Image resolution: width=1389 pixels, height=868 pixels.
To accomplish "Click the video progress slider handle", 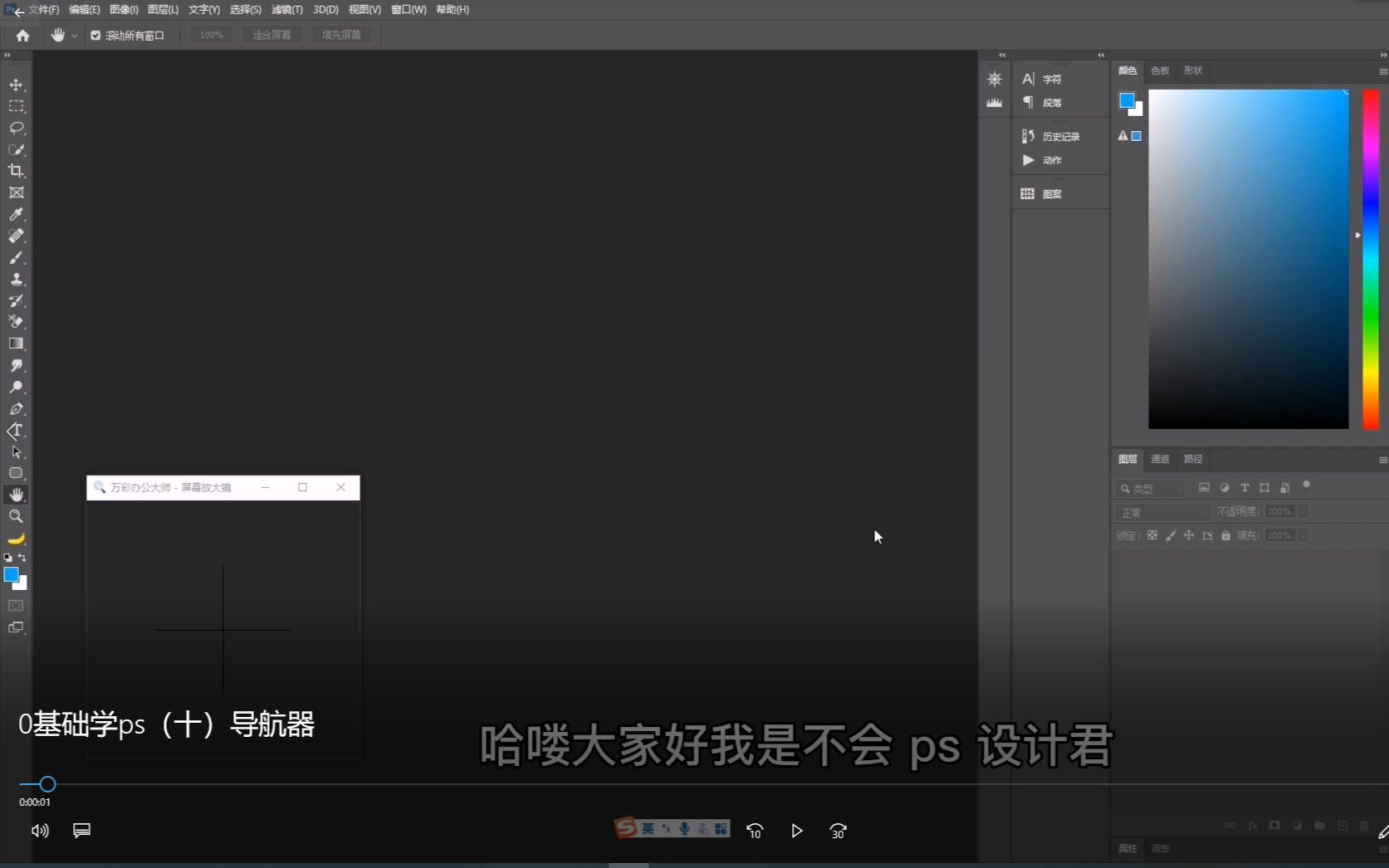I will pos(47,784).
